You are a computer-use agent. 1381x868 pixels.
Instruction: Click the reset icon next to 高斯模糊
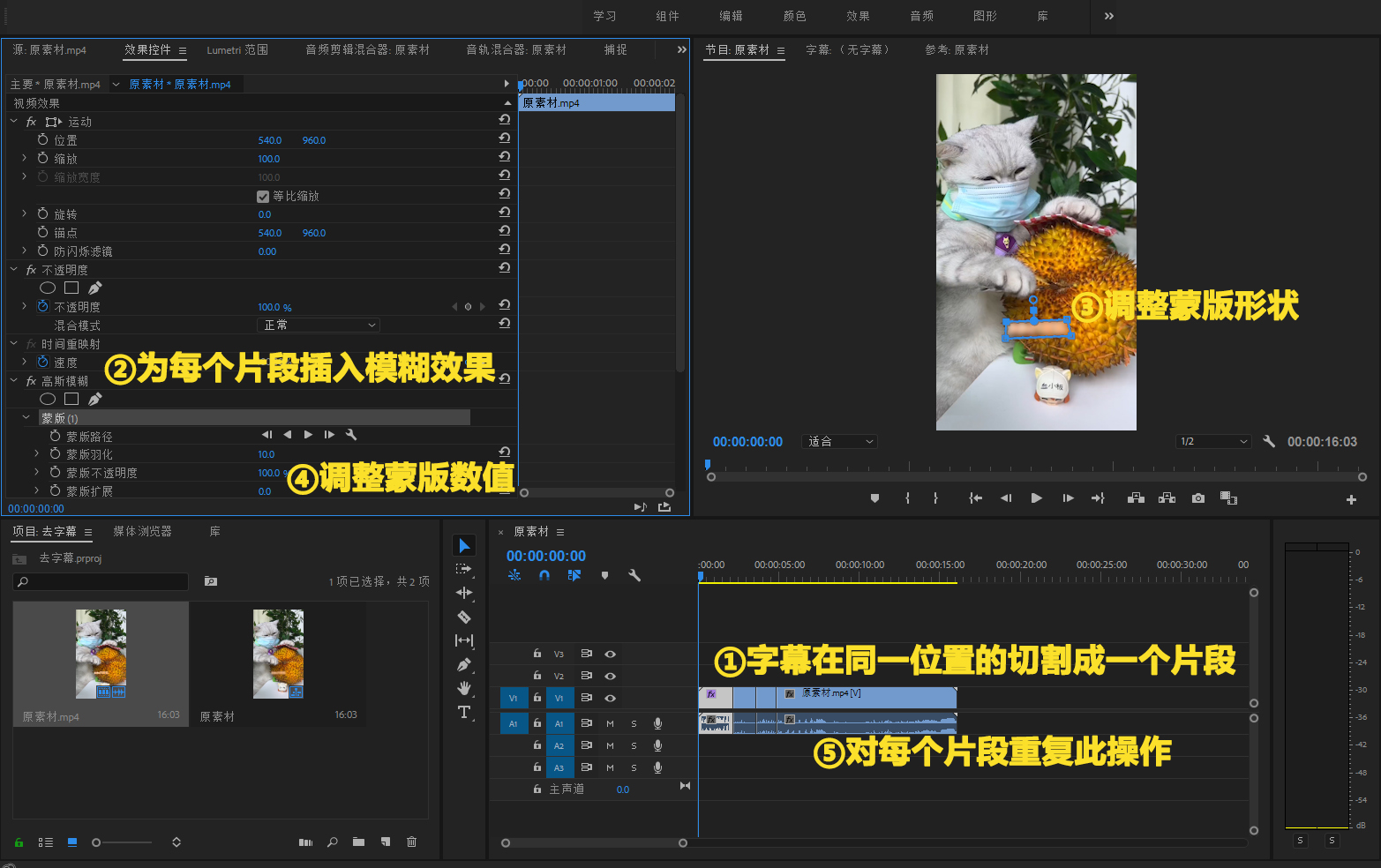503,378
